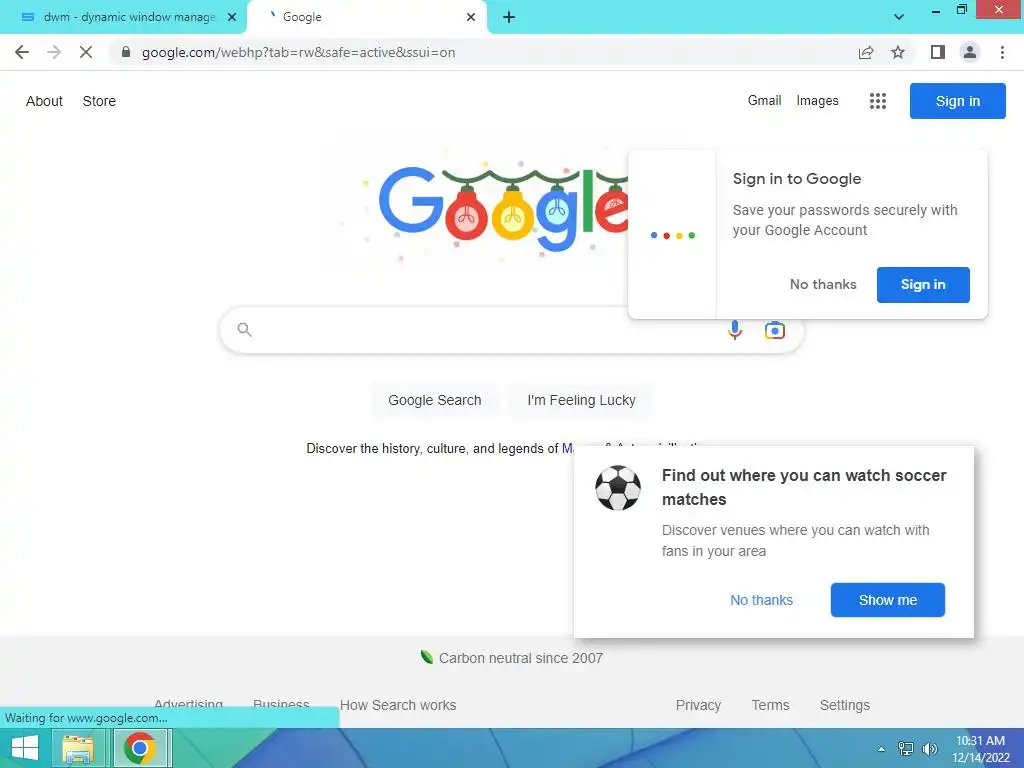This screenshot has height=768, width=1024.
Task: Click the magnifier icon in search box
Action: click(x=244, y=330)
